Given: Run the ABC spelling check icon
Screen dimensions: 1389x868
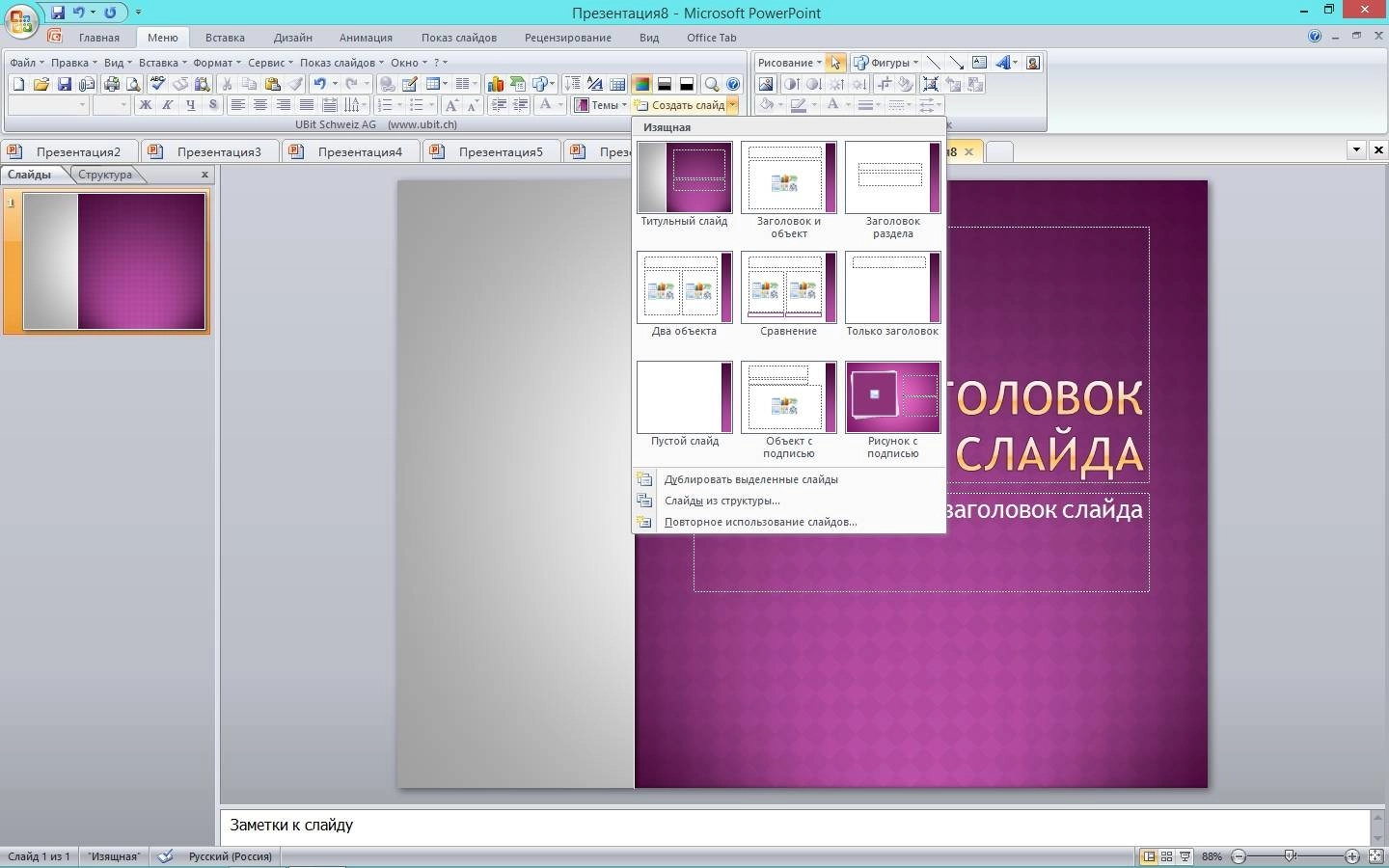Looking at the screenshot, I should (x=156, y=84).
